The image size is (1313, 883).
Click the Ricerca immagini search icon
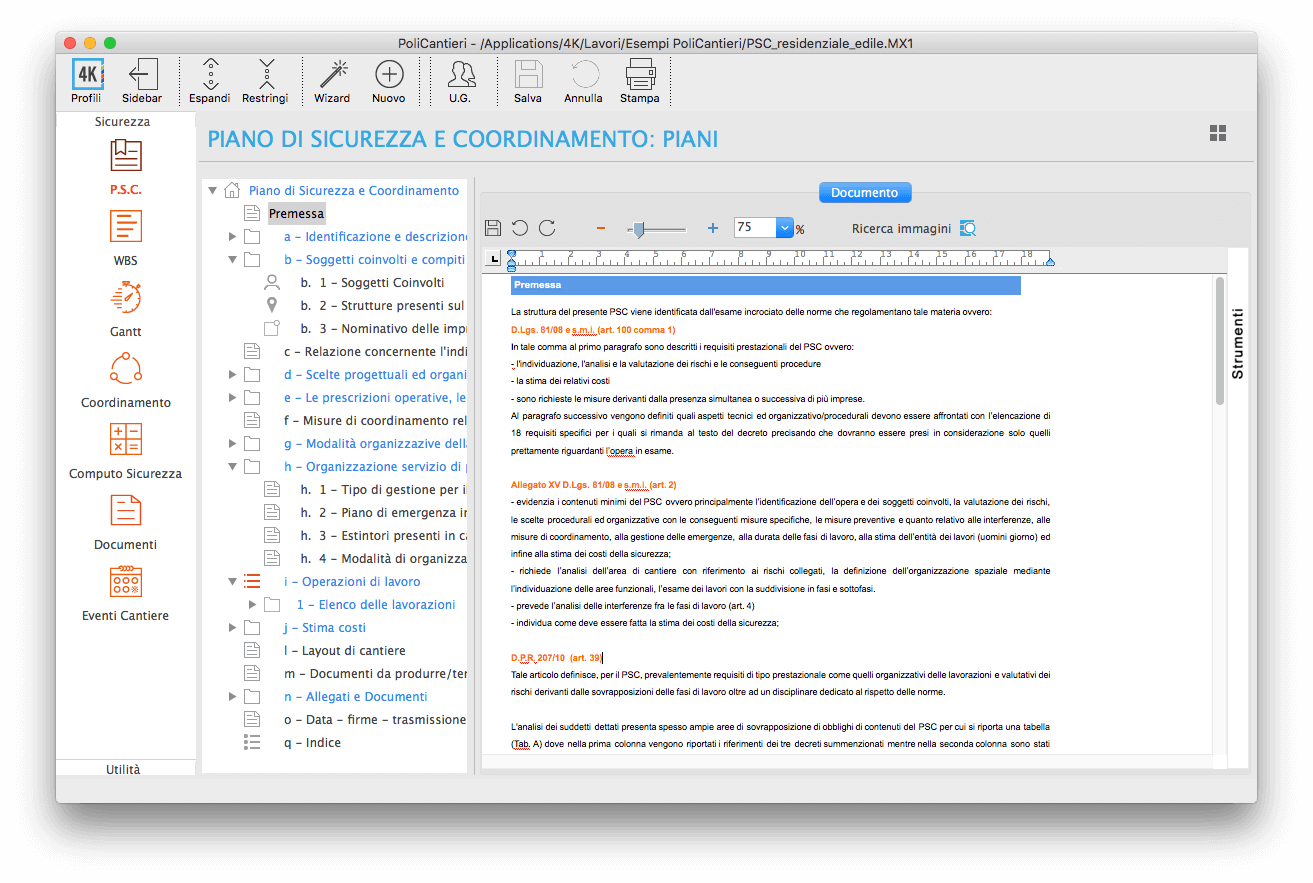(x=967, y=228)
